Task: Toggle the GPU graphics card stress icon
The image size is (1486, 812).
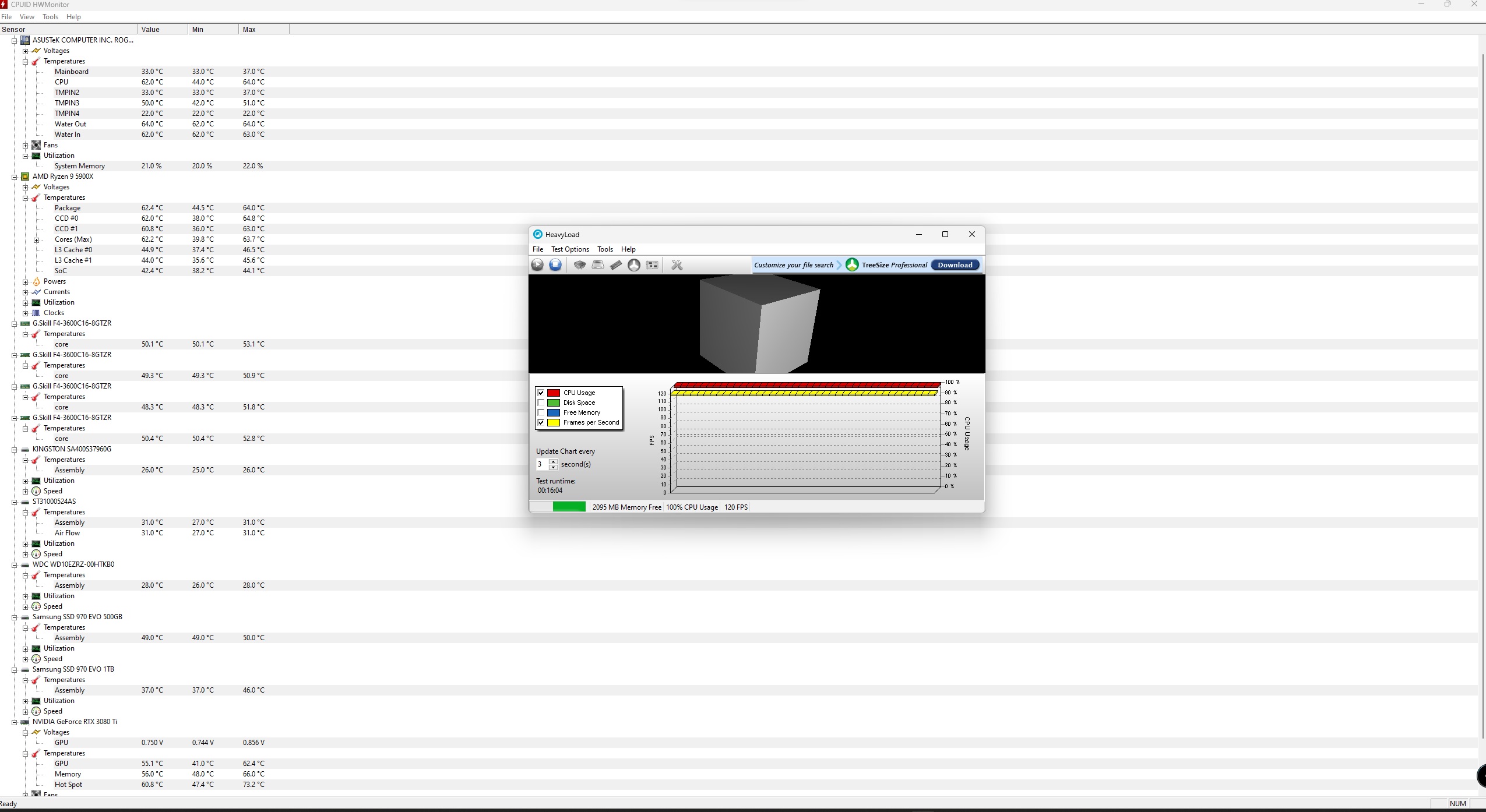Action: pos(653,265)
